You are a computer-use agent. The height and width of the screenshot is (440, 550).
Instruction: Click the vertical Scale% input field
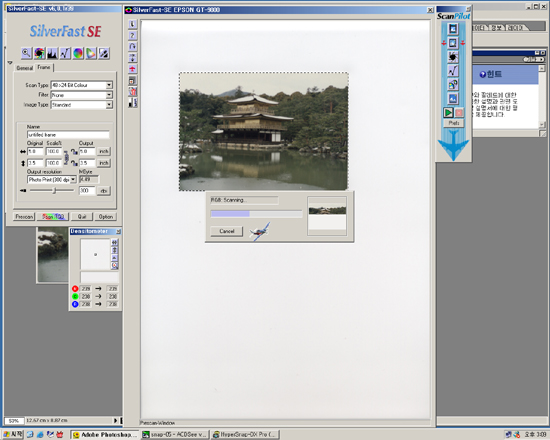point(54,163)
